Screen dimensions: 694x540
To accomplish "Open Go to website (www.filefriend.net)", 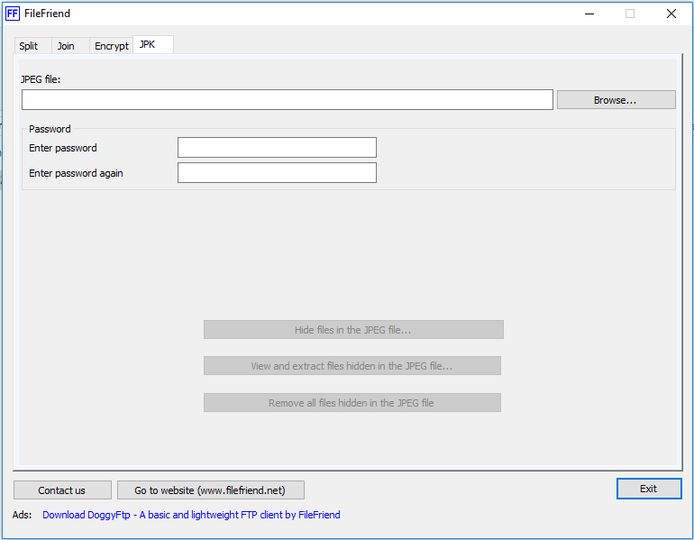I will (x=210, y=490).
